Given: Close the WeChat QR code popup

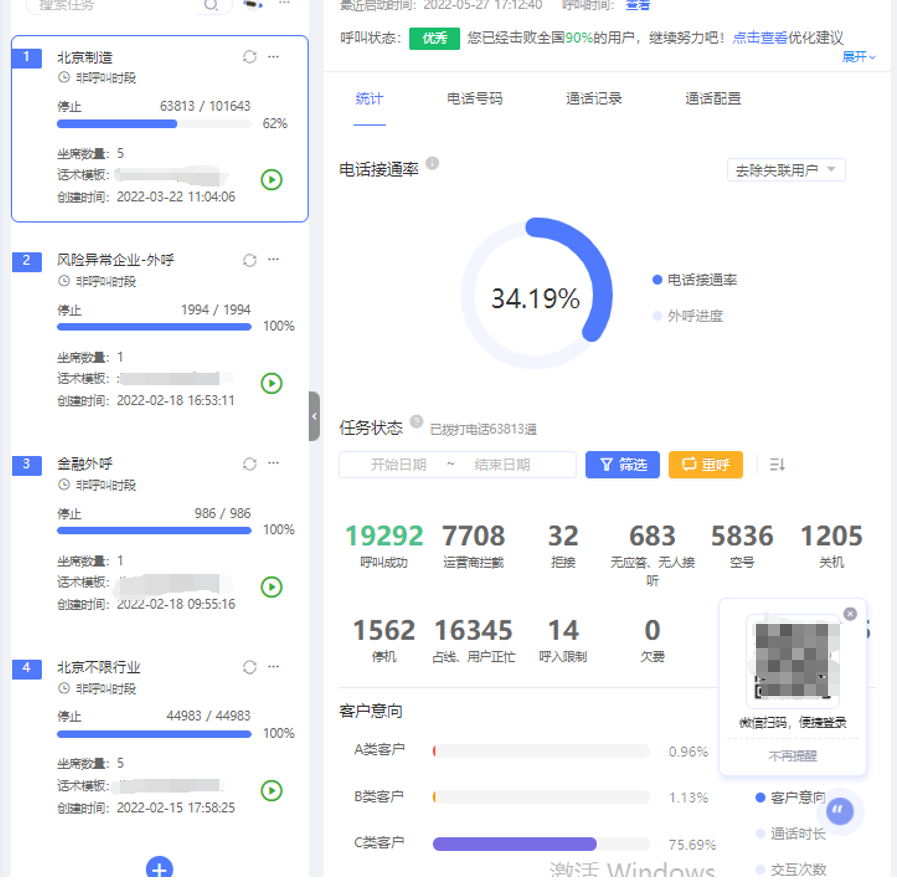Looking at the screenshot, I should click(x=850, y=614).
